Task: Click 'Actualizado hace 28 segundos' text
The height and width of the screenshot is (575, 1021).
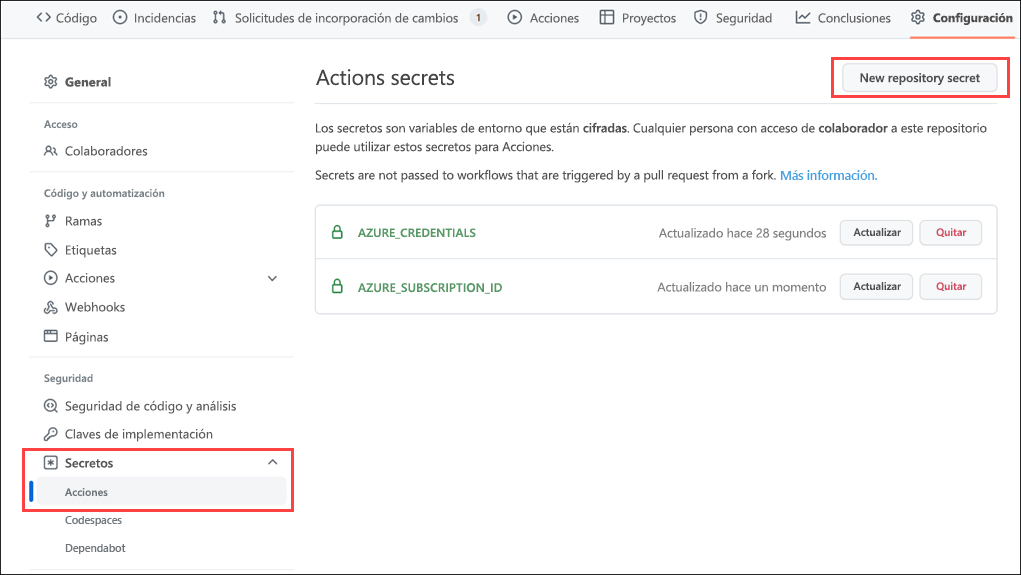Action: (742, 233)
